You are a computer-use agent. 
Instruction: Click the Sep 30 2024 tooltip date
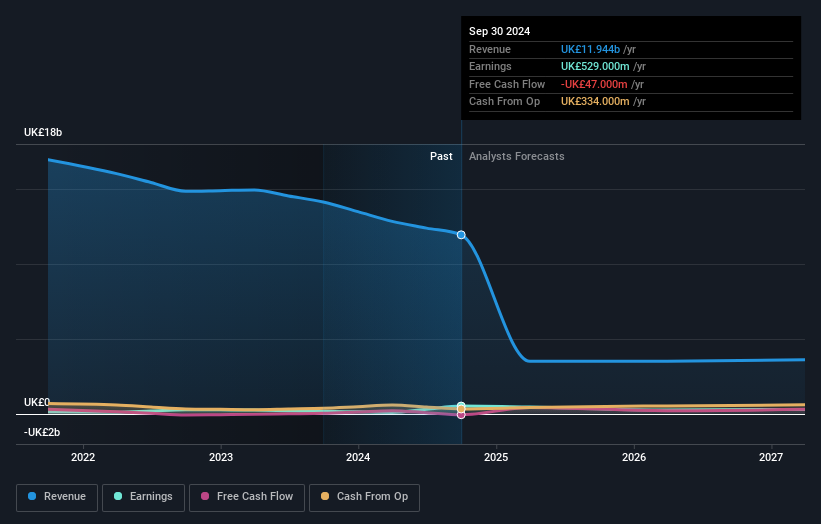click(x=500, y=31)
